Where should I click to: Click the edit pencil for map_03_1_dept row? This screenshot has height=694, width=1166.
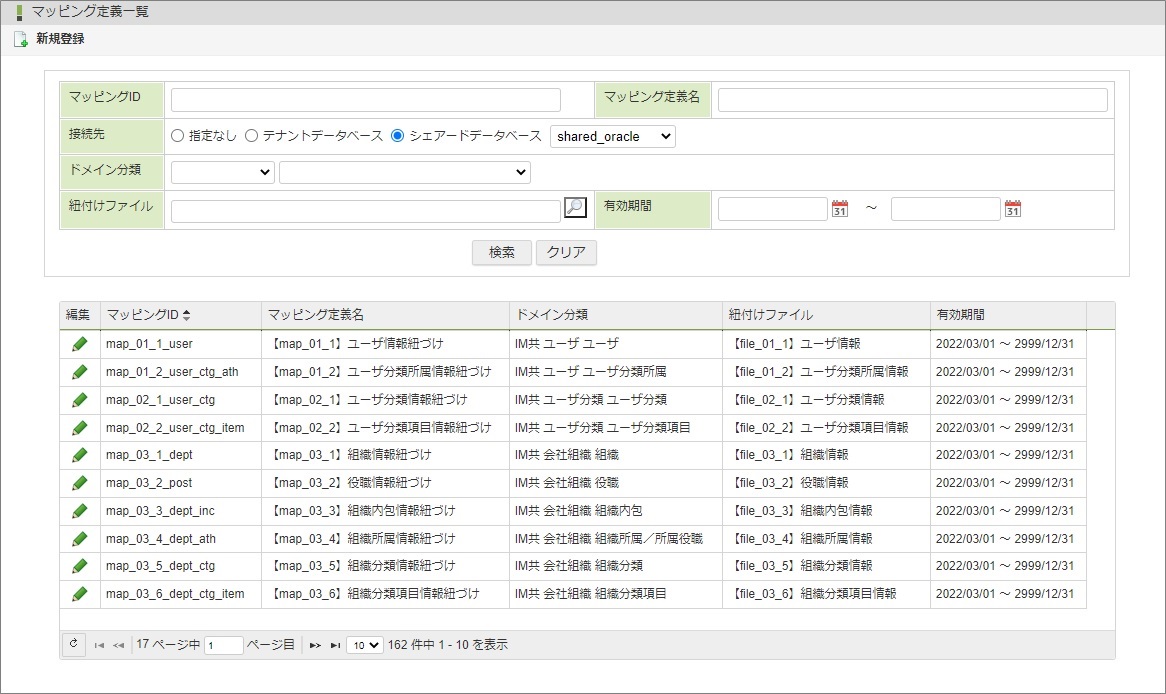(x=80, y=455)
